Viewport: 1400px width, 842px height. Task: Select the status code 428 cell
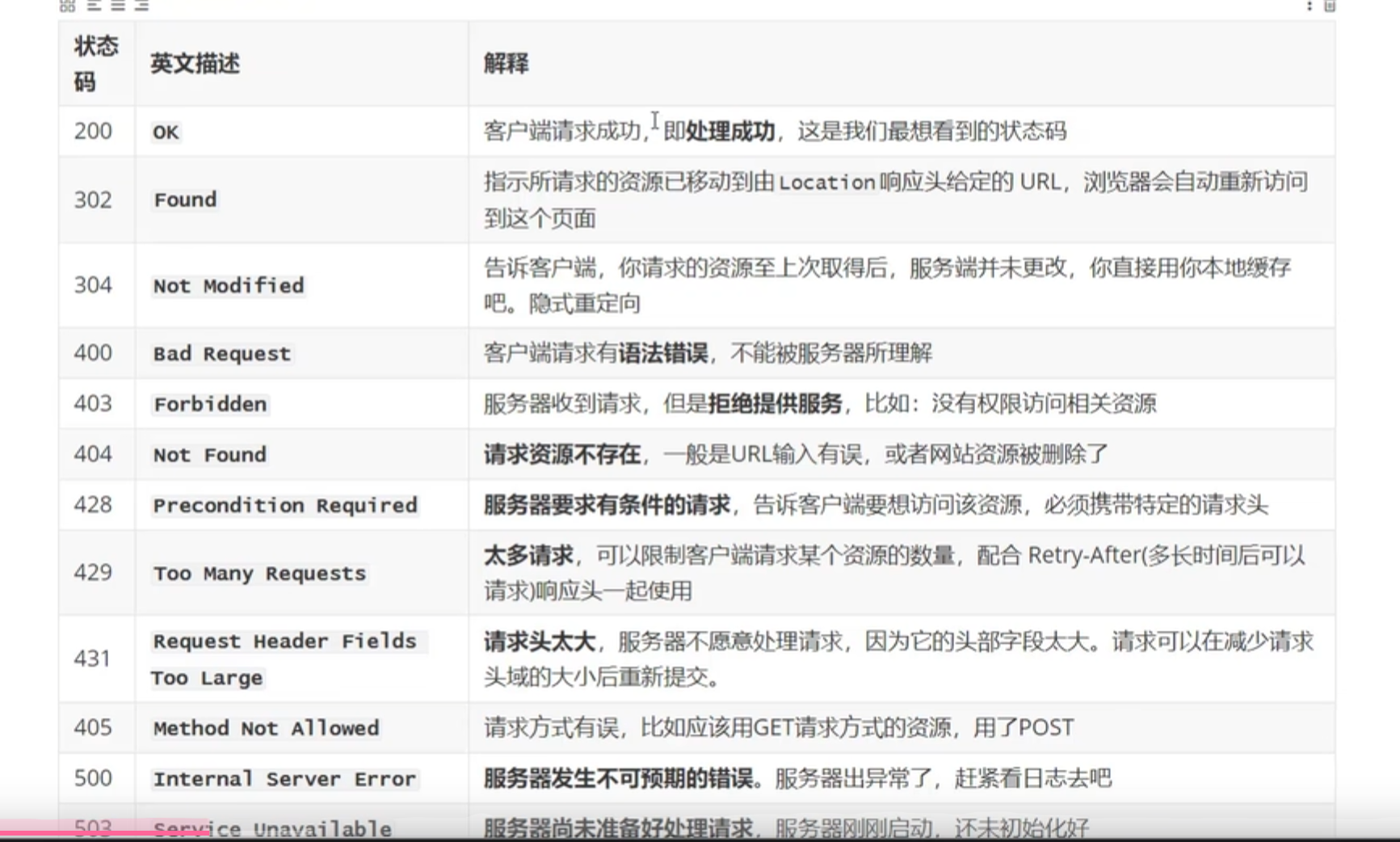(x=96, y=505)
